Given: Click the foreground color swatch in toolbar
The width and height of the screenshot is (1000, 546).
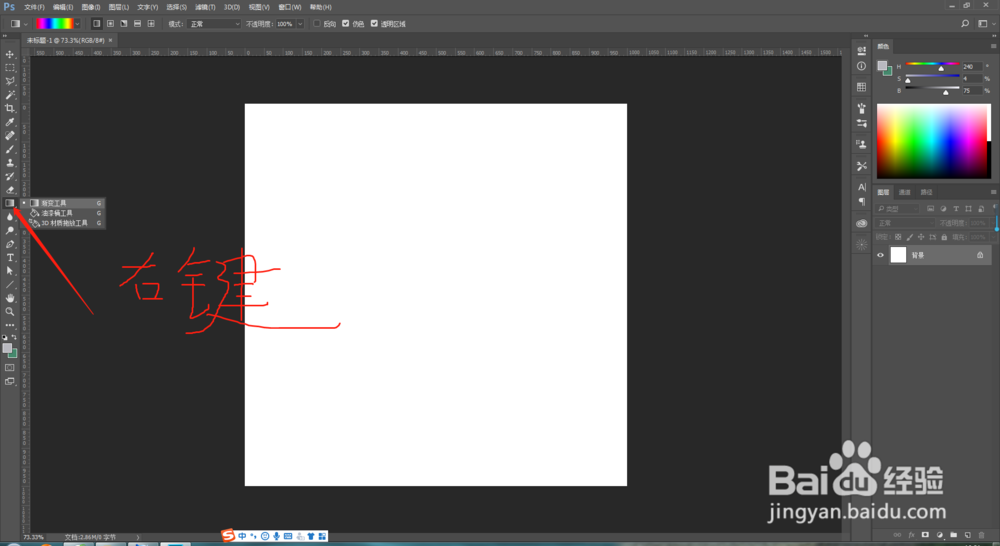Looking at the screenshot, I should point(7,348).
